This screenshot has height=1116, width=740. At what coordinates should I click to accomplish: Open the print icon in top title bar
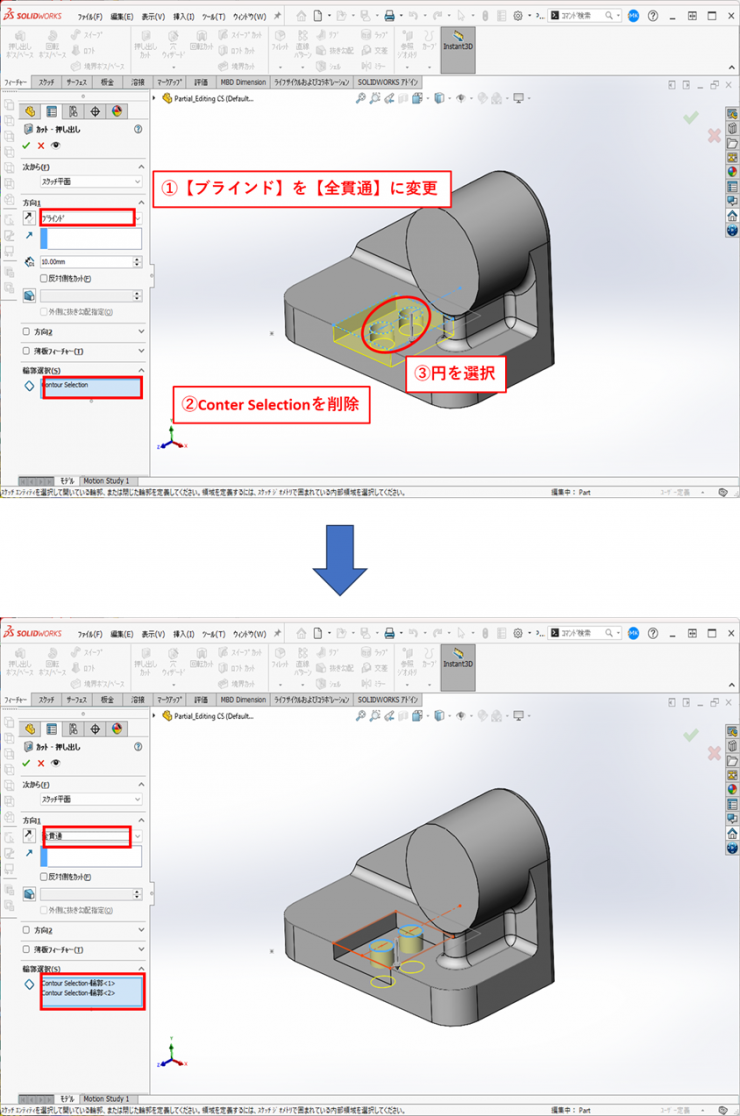(389, 16)
